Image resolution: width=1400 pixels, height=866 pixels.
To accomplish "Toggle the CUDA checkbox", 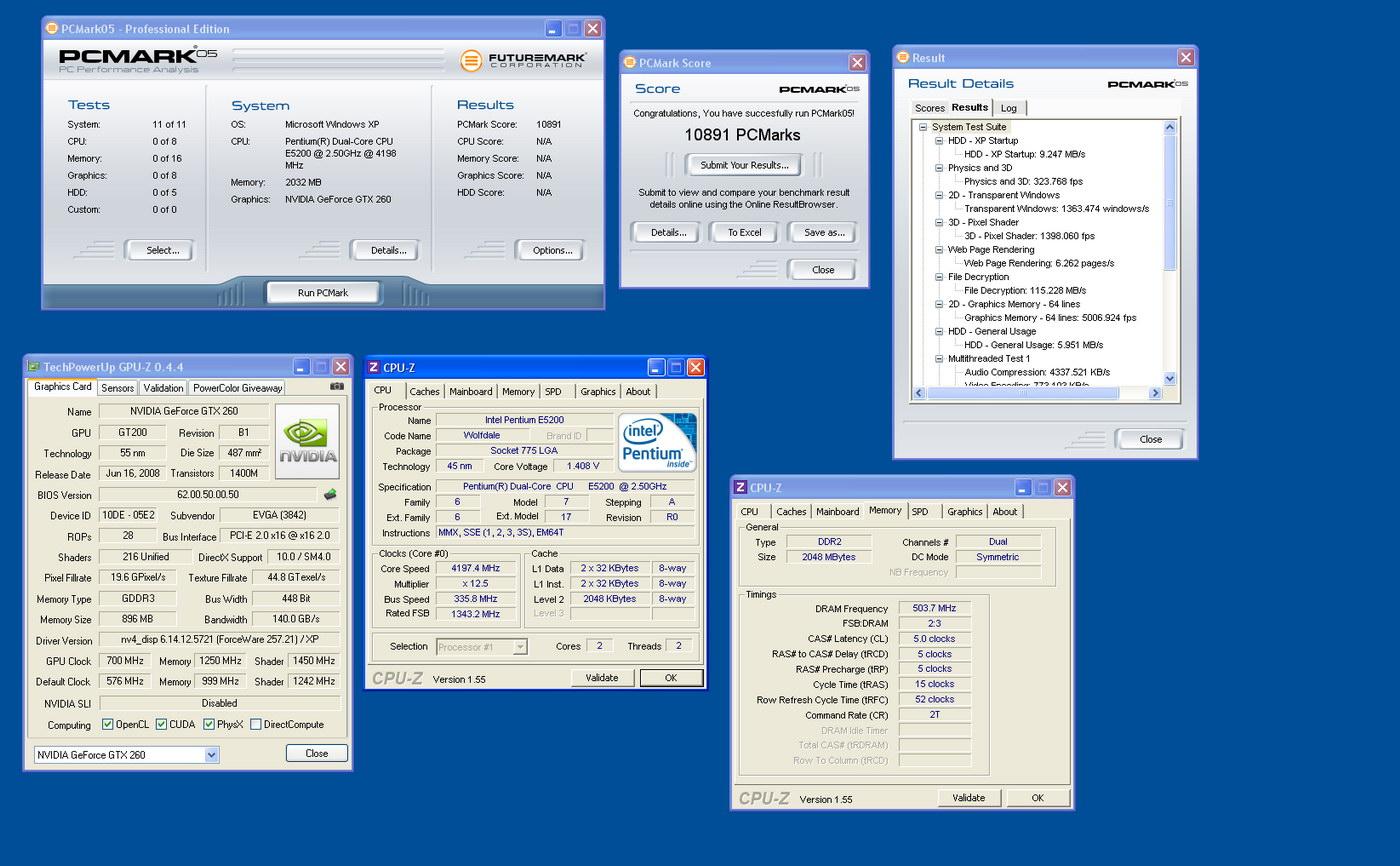I will (161, 724).
